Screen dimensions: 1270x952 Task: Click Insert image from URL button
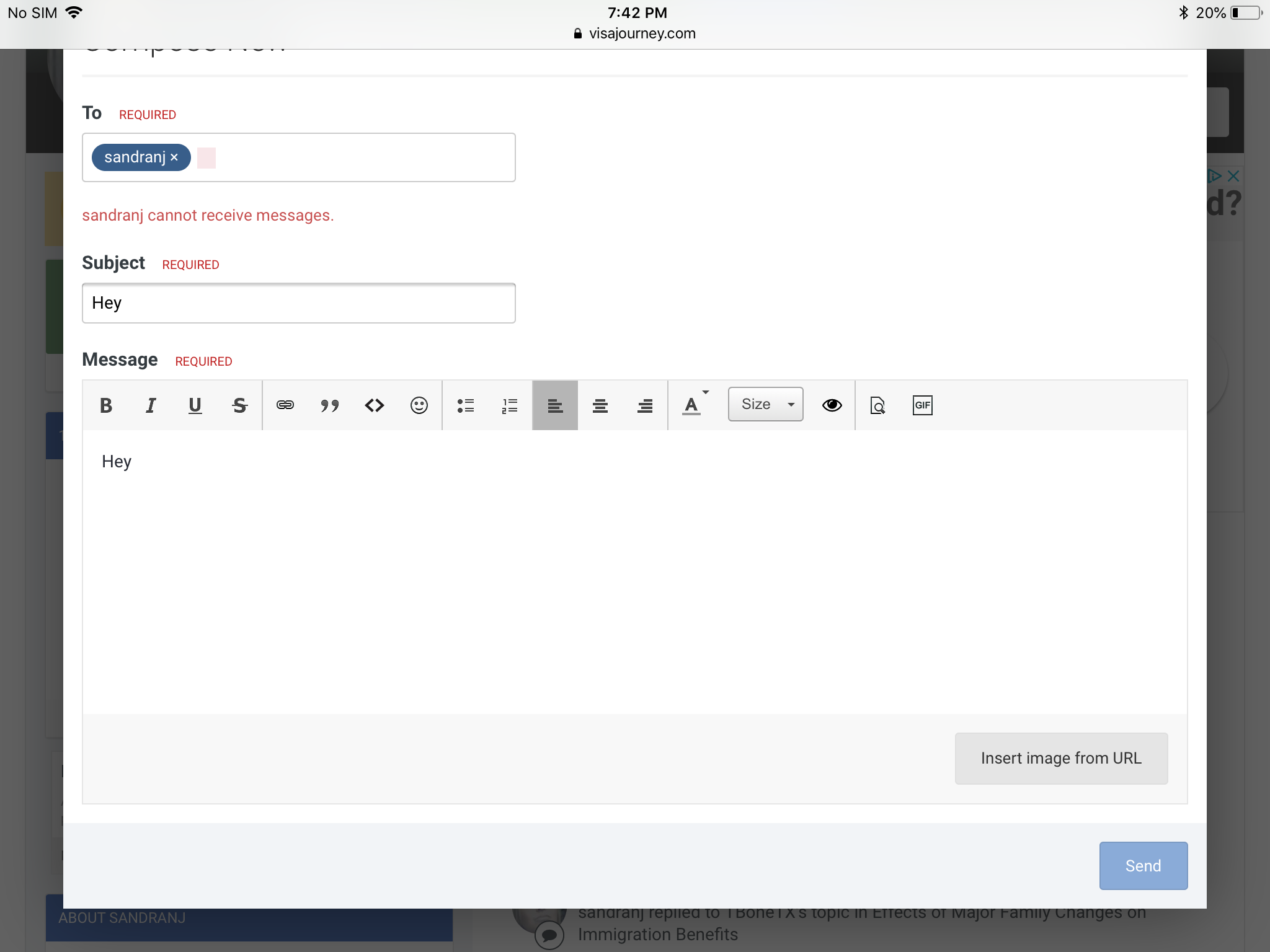1061,758
